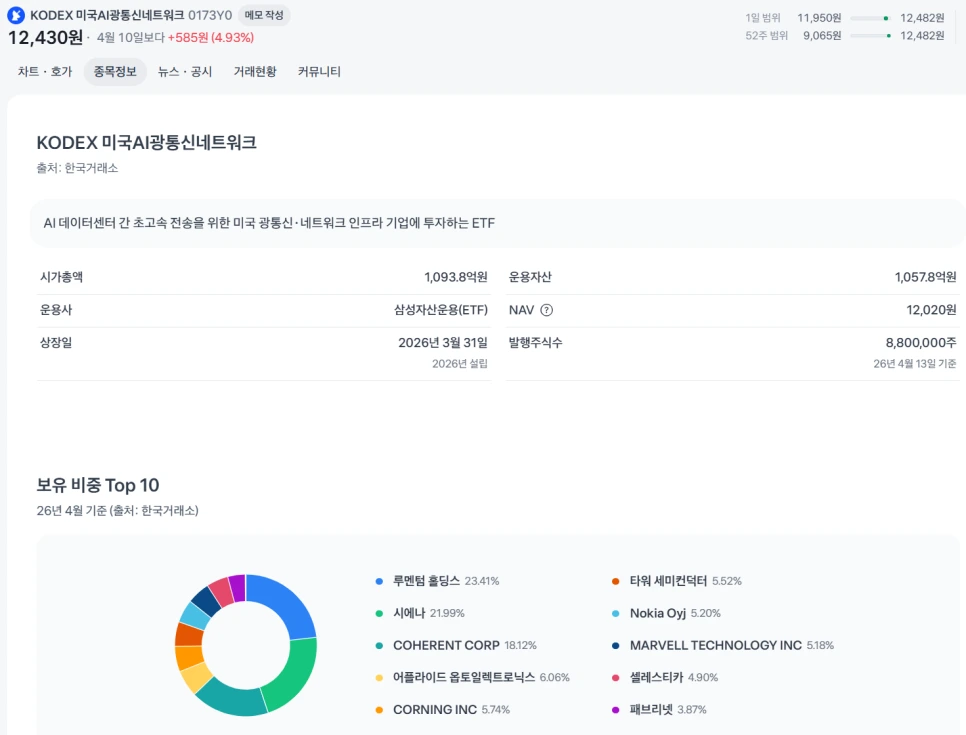Click the ETF description text box
Viewport: 966px width, 735px height.
[498, 223]
